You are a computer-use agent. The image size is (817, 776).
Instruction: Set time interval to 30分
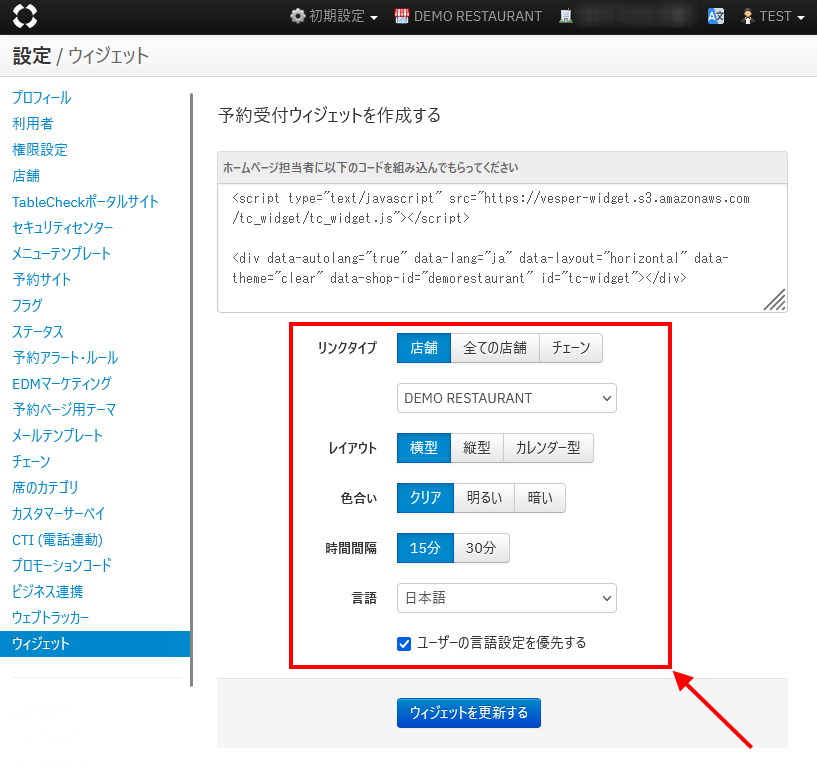482,548
